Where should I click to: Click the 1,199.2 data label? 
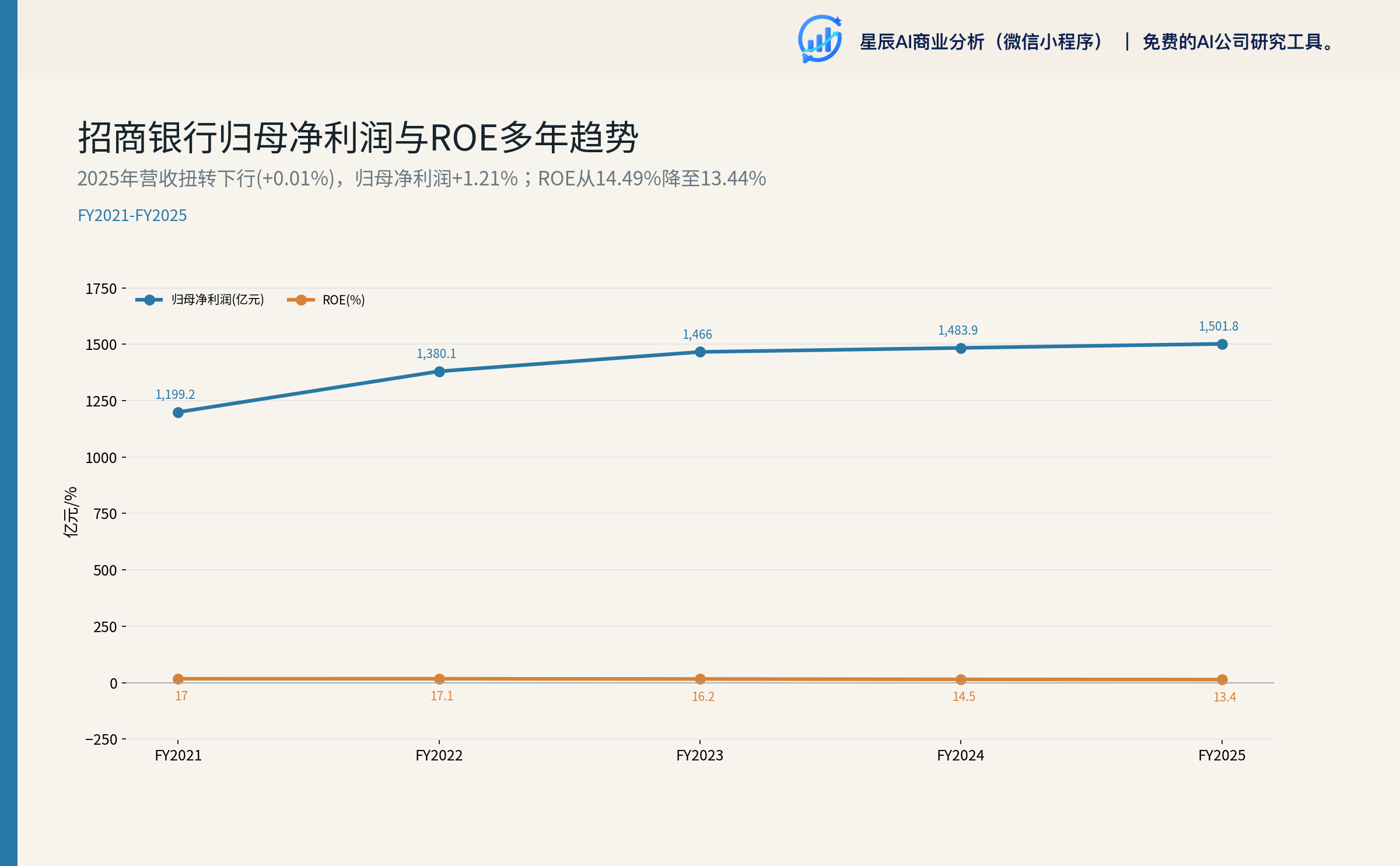pyautogui.click(x=175, y=395)
